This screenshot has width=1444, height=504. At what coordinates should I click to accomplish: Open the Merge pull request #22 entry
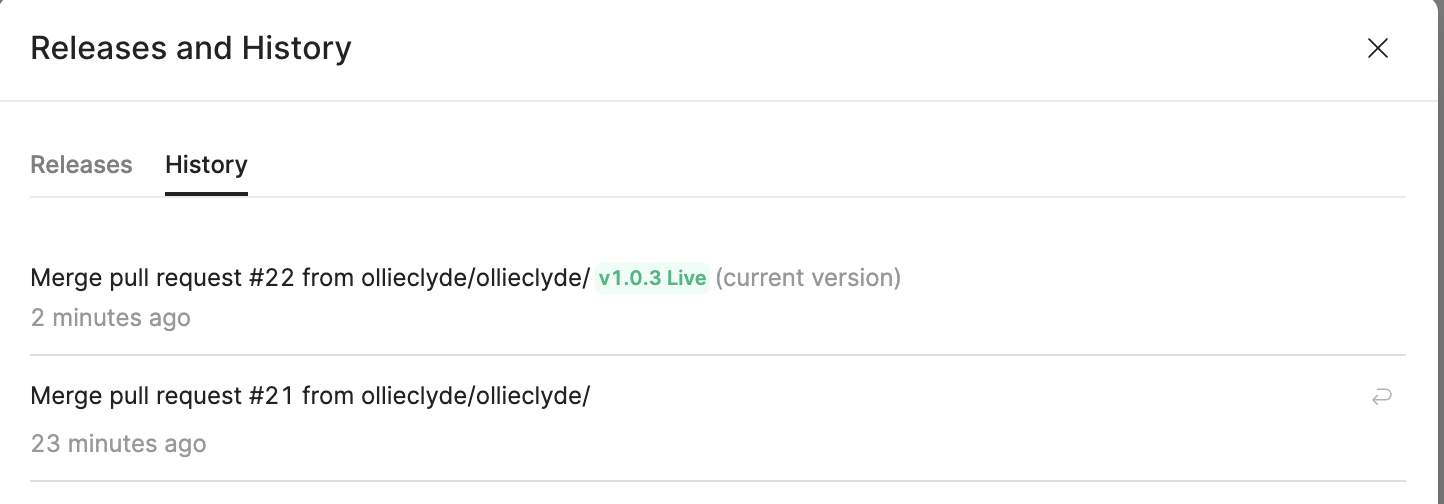coord(310,278)
